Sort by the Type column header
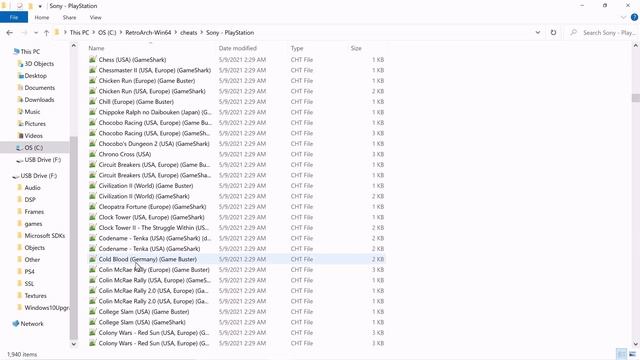The height and width of the screenshot is (360, 640). 297,48
